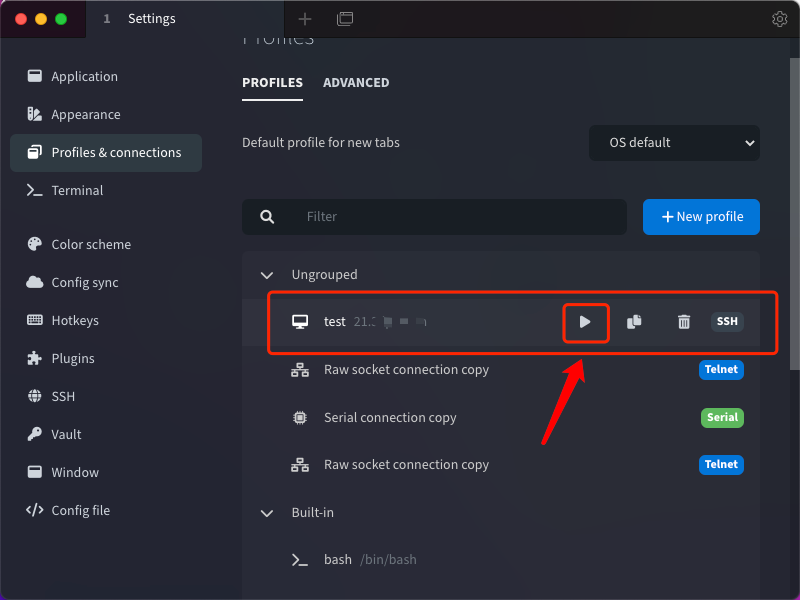Select the Serial connection copy profile
The image size is (800, 600).
click(x=390, y=418)
